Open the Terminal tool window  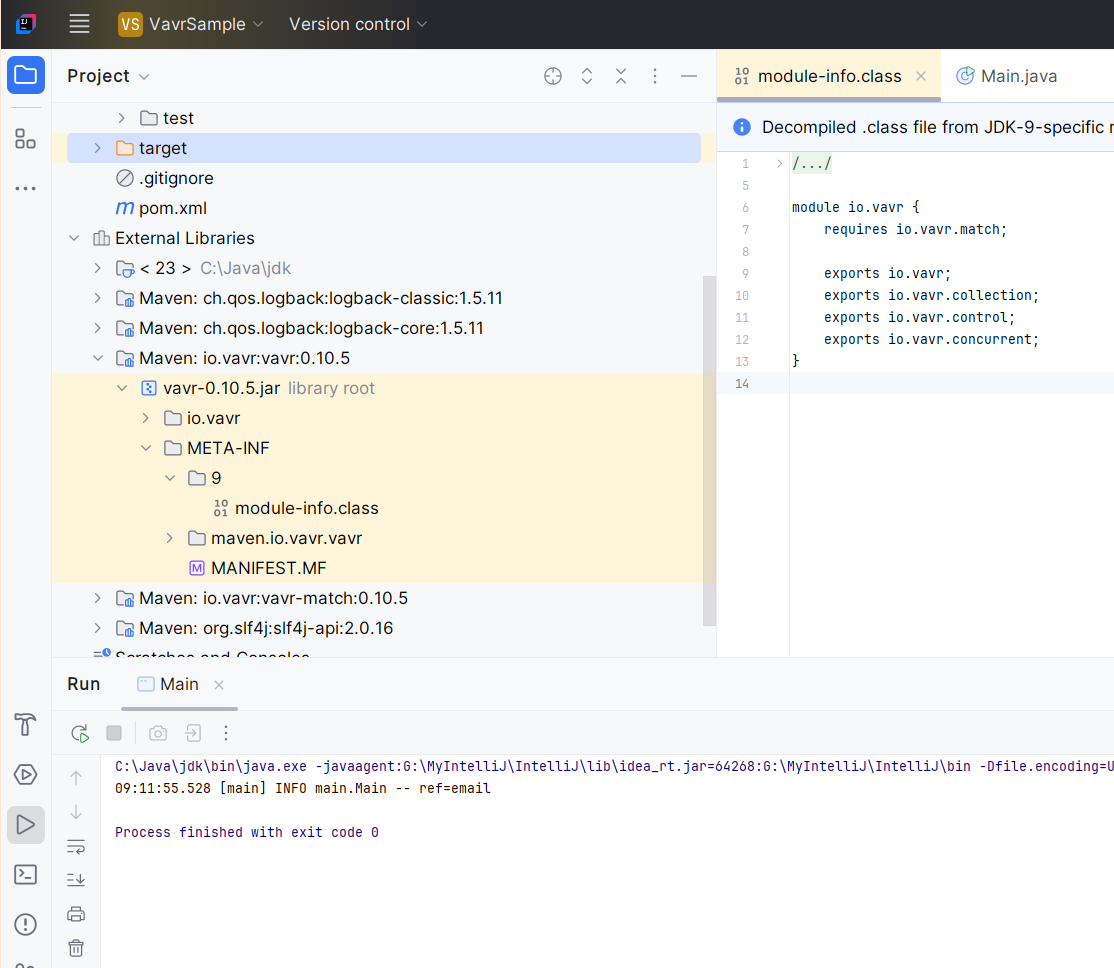(x=26, y=874)
